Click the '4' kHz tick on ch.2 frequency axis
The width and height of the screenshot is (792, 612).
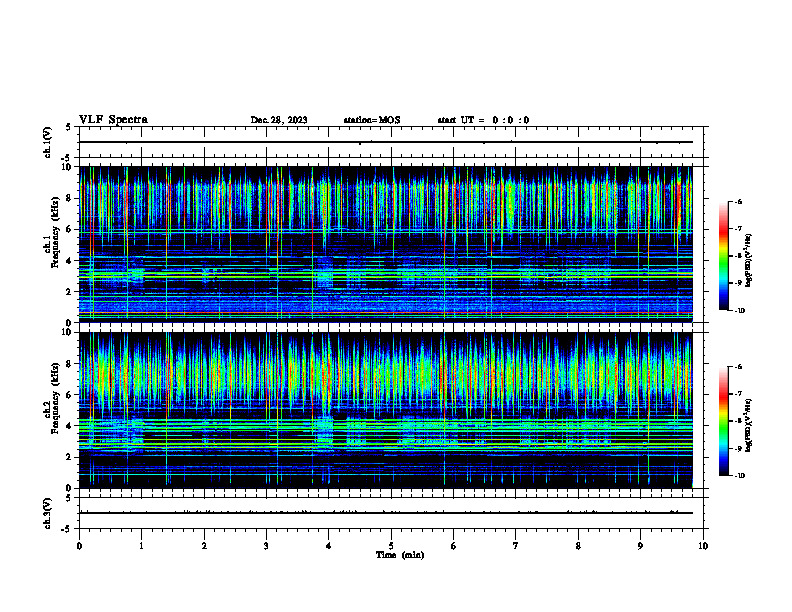coord(70,426)
